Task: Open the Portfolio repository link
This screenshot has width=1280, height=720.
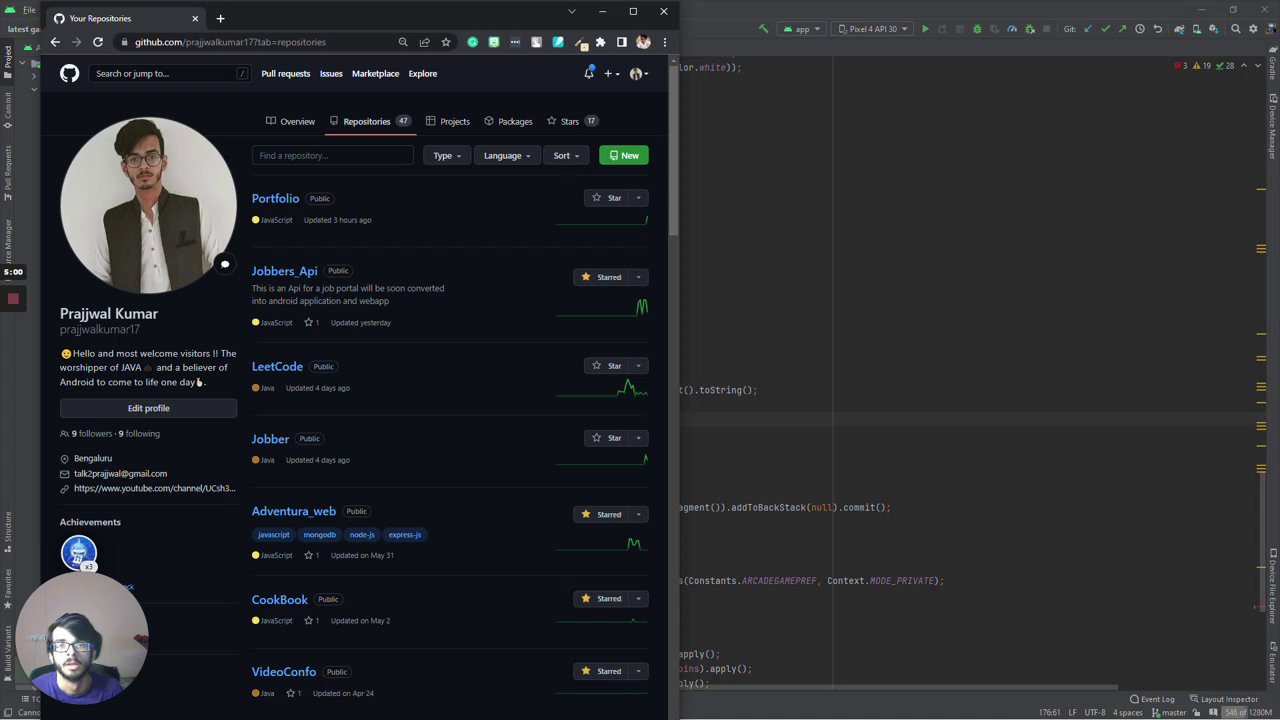Action: click(275, 198)
